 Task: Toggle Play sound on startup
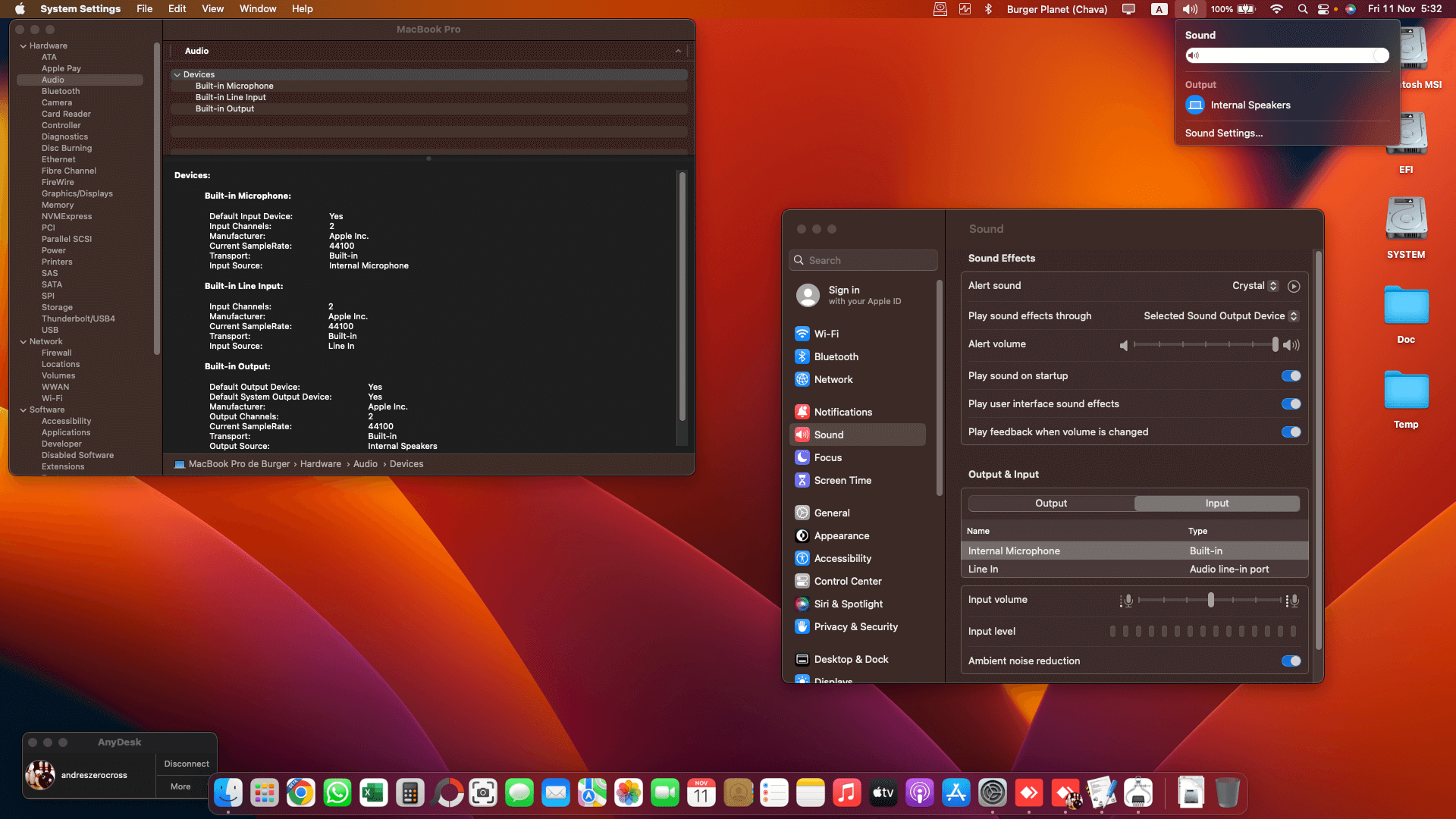click(x=1291, y=376)
